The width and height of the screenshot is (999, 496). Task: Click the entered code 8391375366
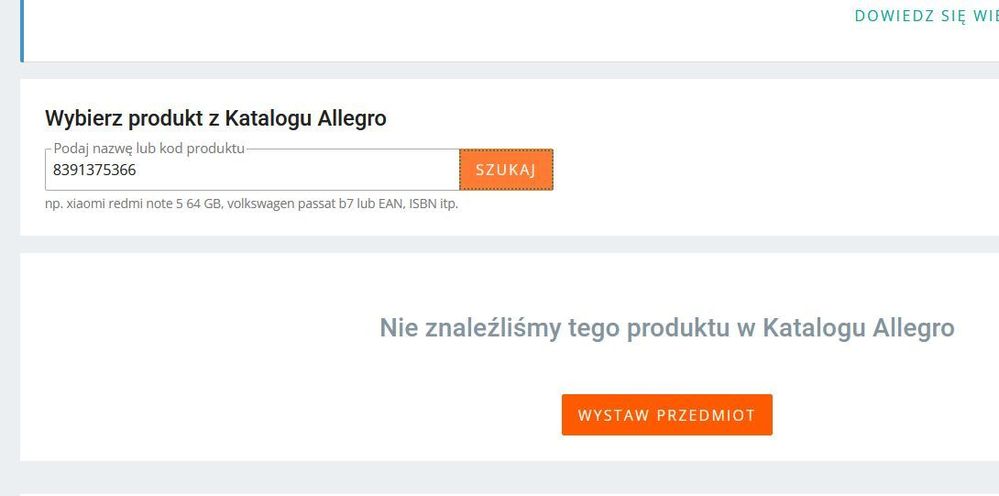[95, 171]
